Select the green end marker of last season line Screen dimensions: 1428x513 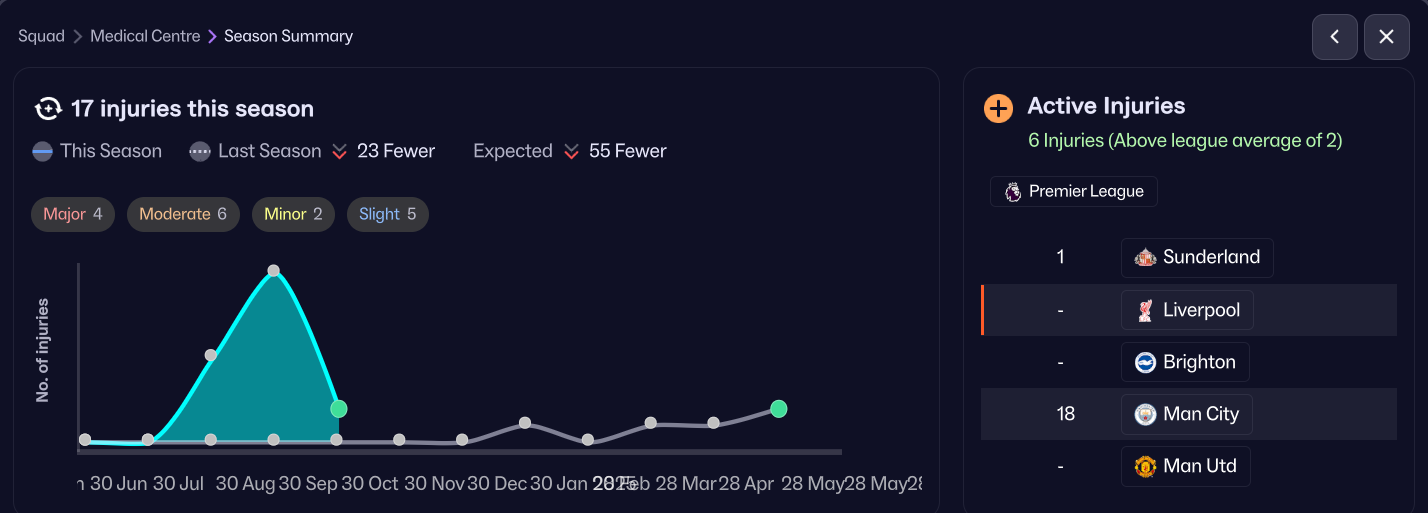(779, 409)
